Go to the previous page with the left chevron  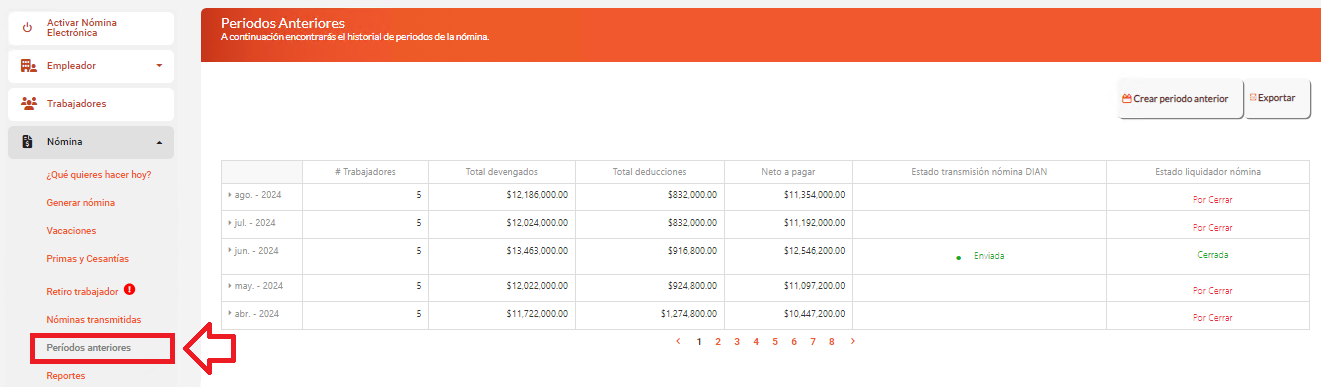[x=679, y=341]
